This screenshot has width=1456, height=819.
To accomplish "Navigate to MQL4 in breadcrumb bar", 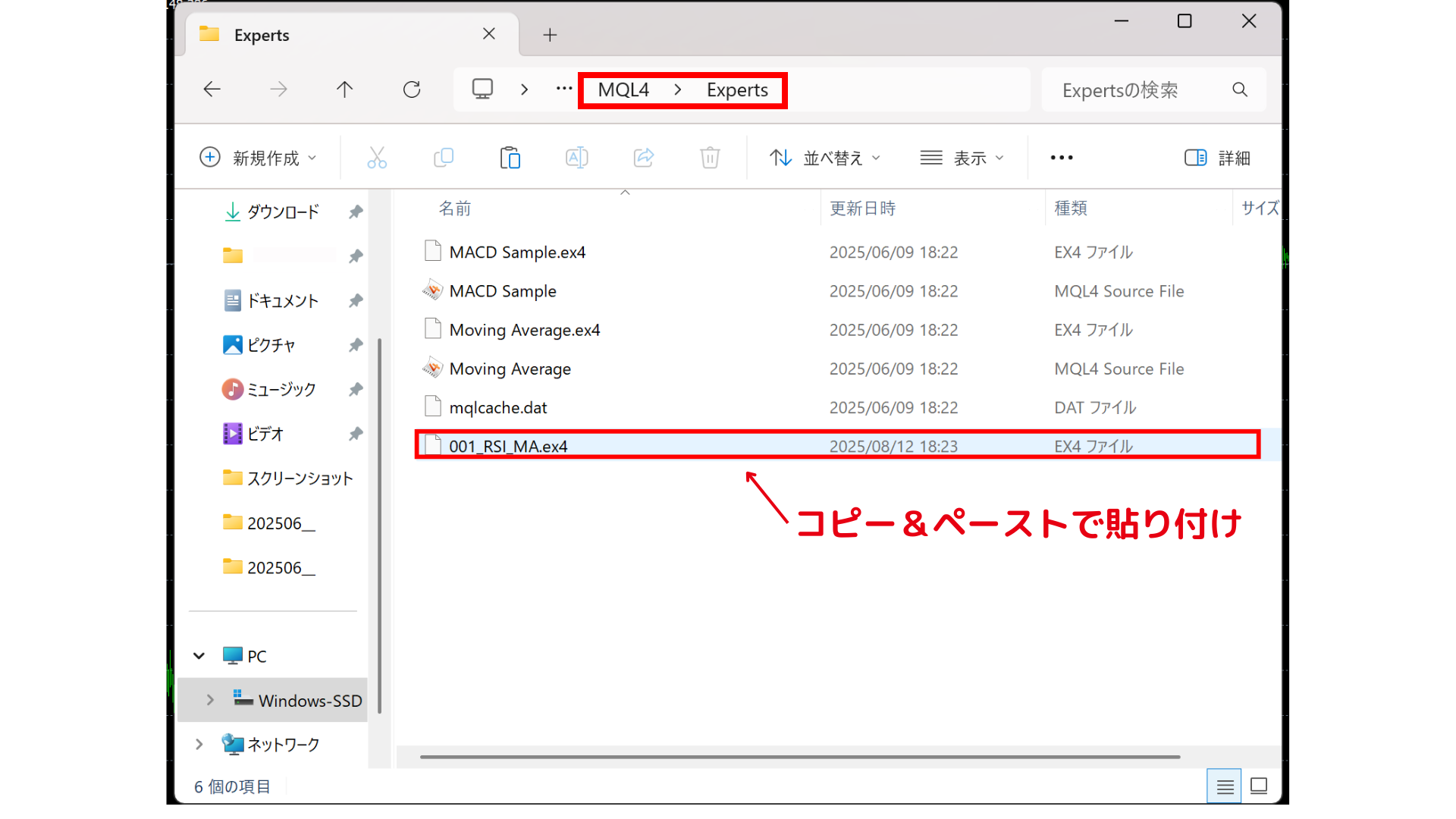I will [623, 89].
